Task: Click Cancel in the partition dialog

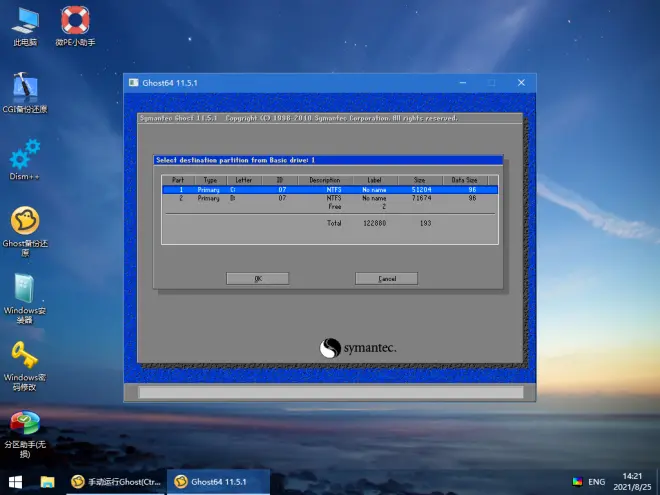Action: (386, 278)
